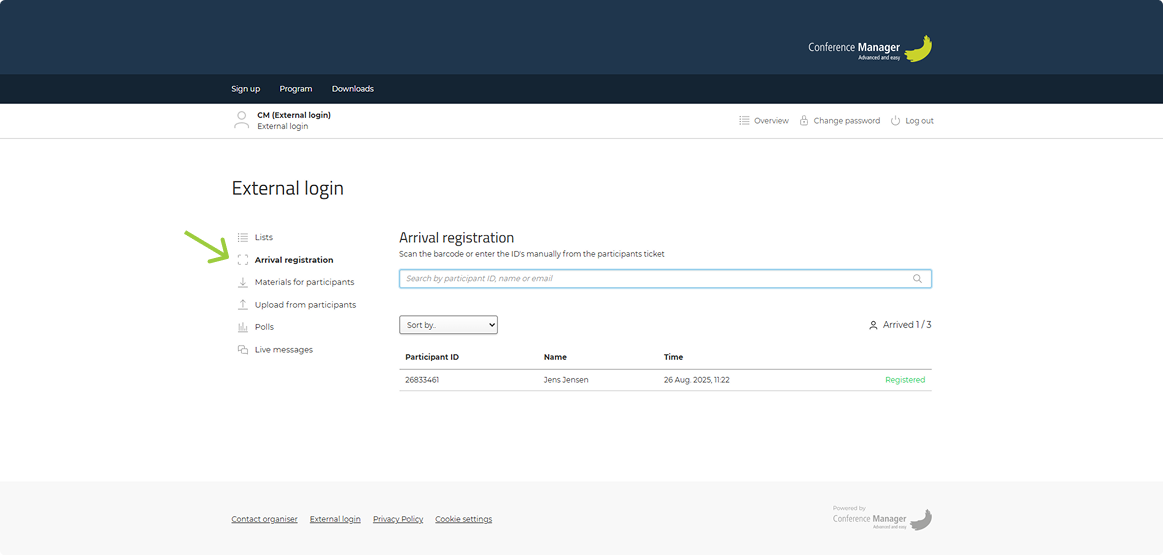Open Privacy Policy footer link
The image size is (1163, 555).
pyautogui.click(x=398, y=519)
